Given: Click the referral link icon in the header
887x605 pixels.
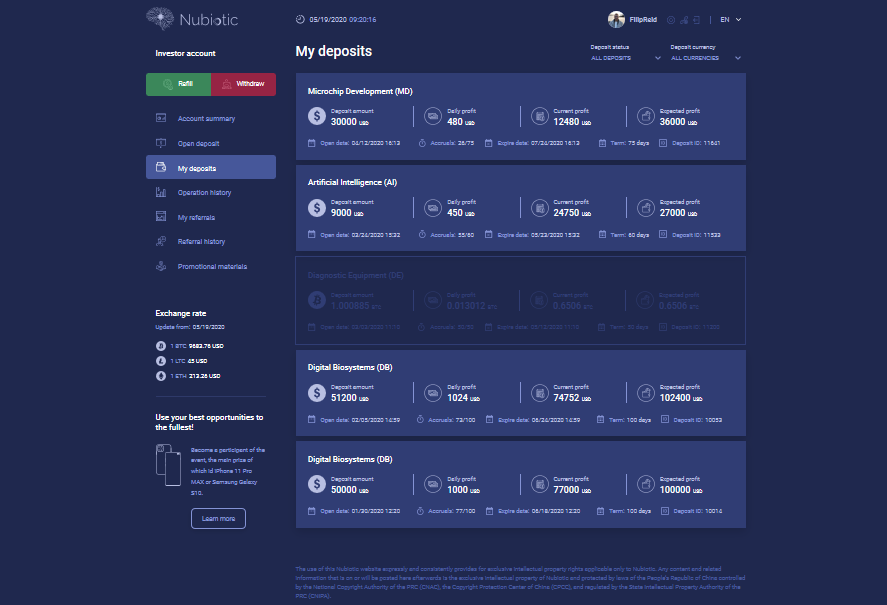Looking at the screenshot, I should click(684, 20).
